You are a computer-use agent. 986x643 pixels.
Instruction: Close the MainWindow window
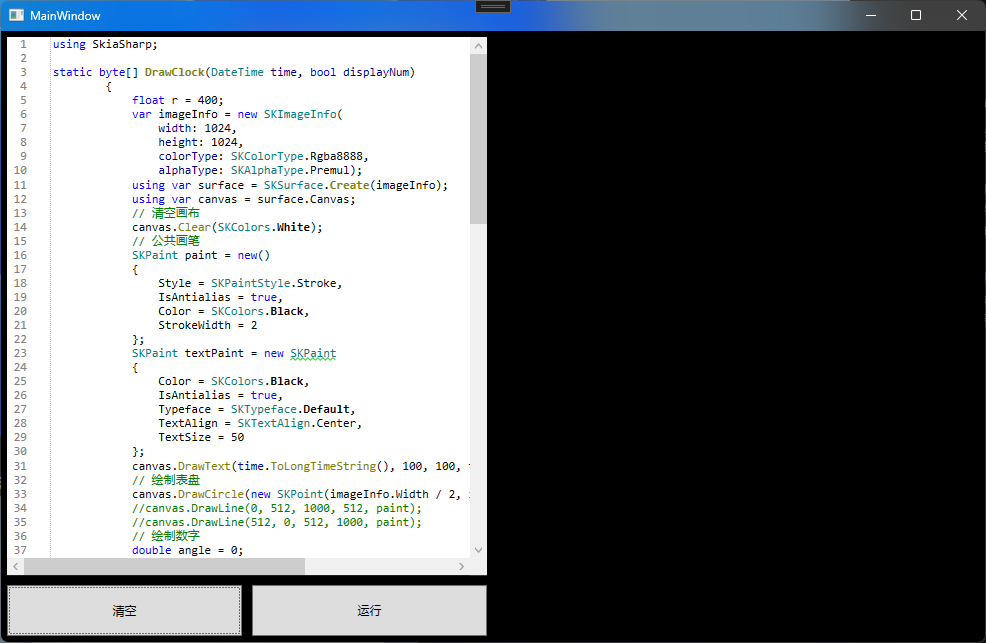pos(961,16)
